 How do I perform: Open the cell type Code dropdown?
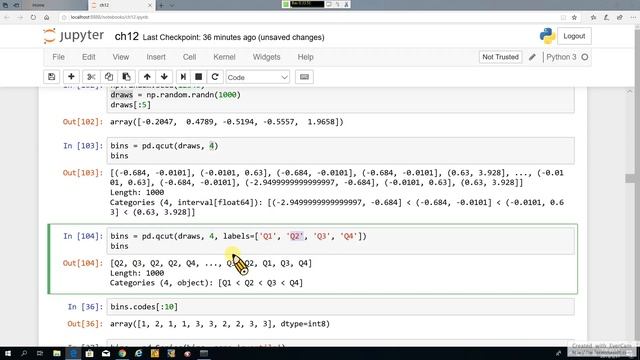258,77
